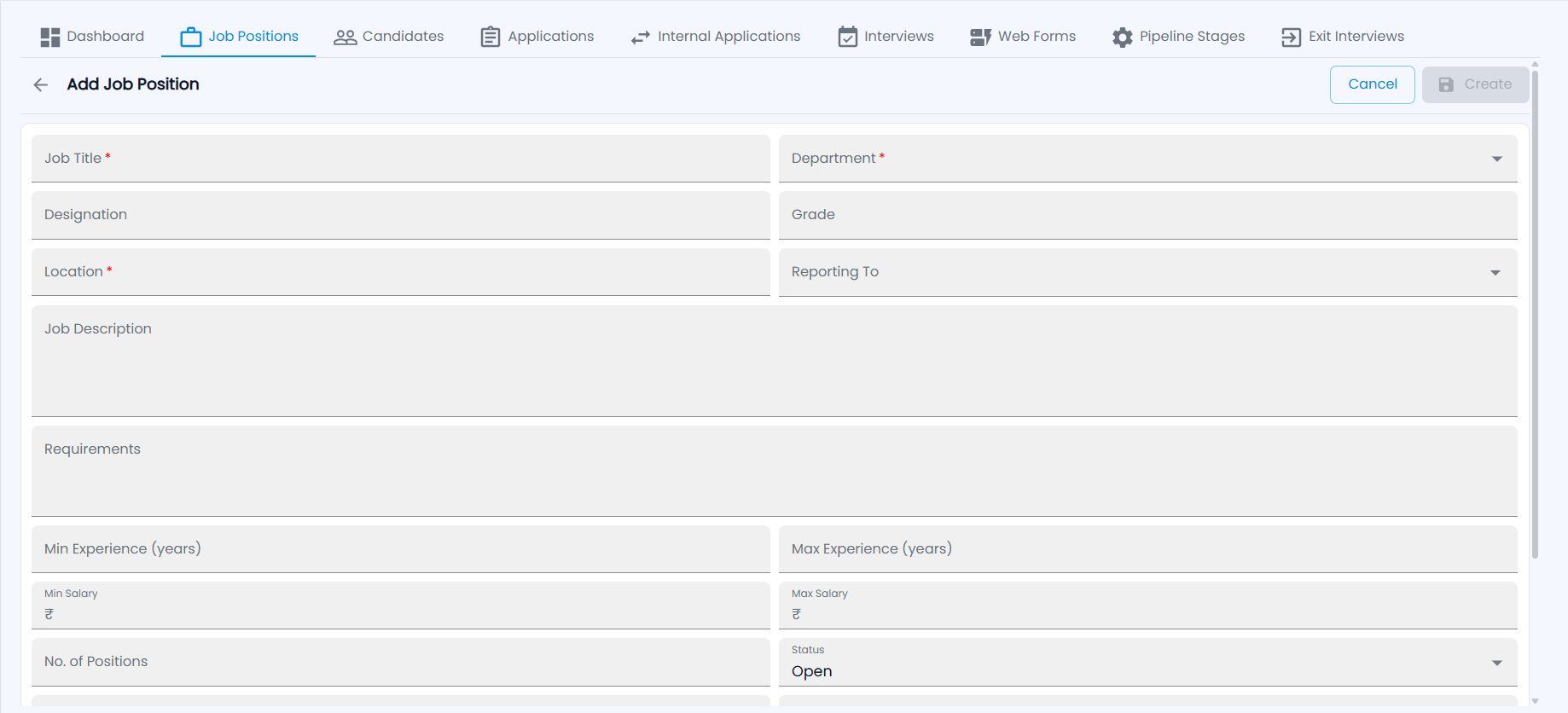1568x713 pixels.
Task: Expand the Reporting To dropdown
Action: (1148, 272)
